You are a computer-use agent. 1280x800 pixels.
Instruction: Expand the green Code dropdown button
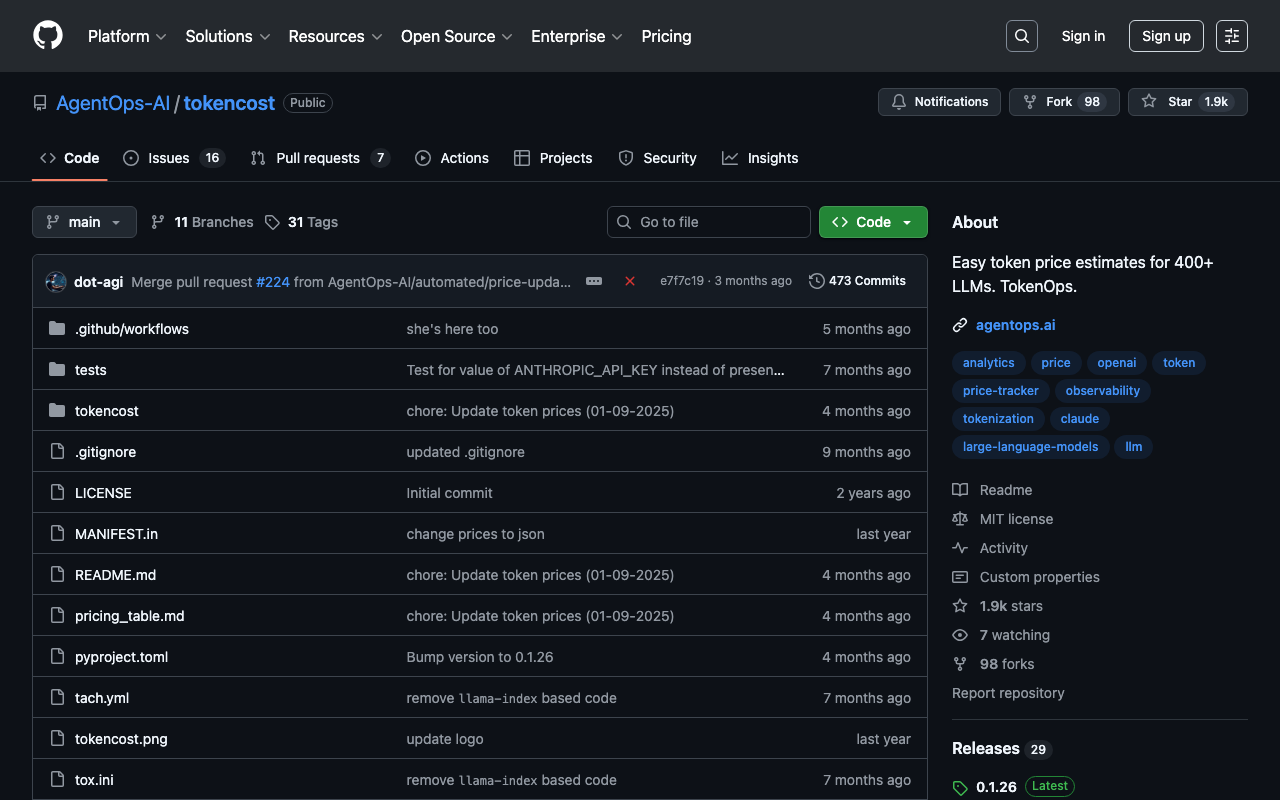872,222
